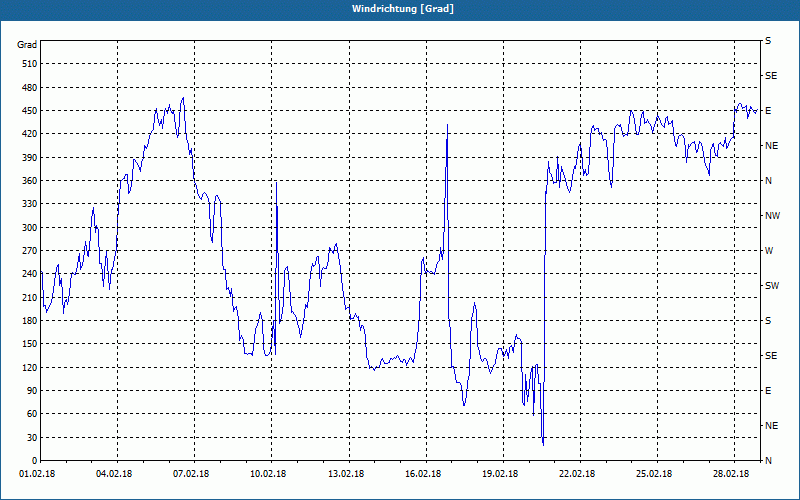Click the 16.02.18 date label
The image size is (800, 500).
(423, 474)
